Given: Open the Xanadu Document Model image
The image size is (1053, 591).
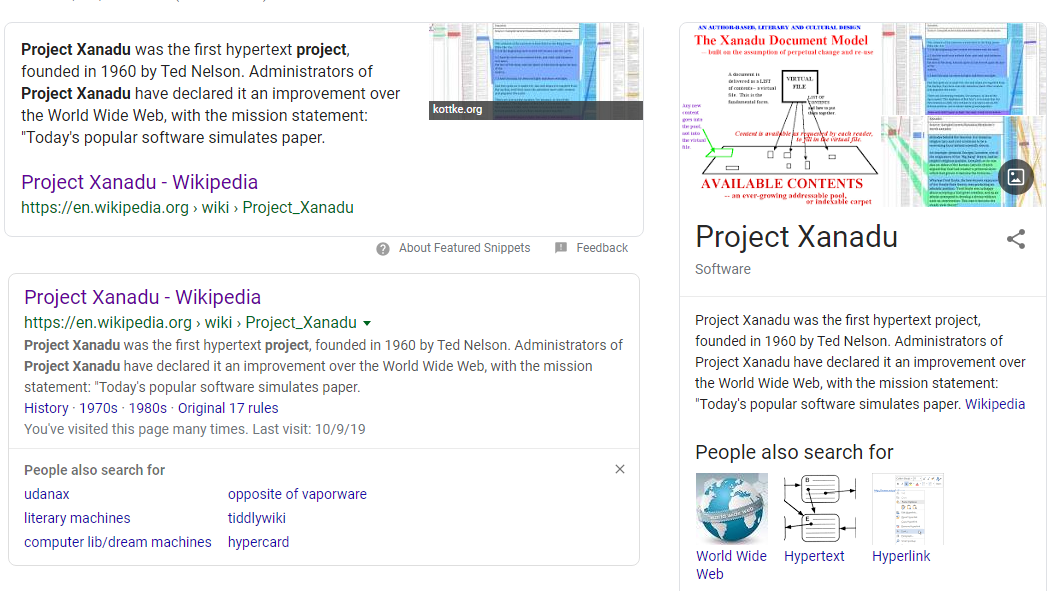Looking at the screenshot, I should [x=780, y=115].
